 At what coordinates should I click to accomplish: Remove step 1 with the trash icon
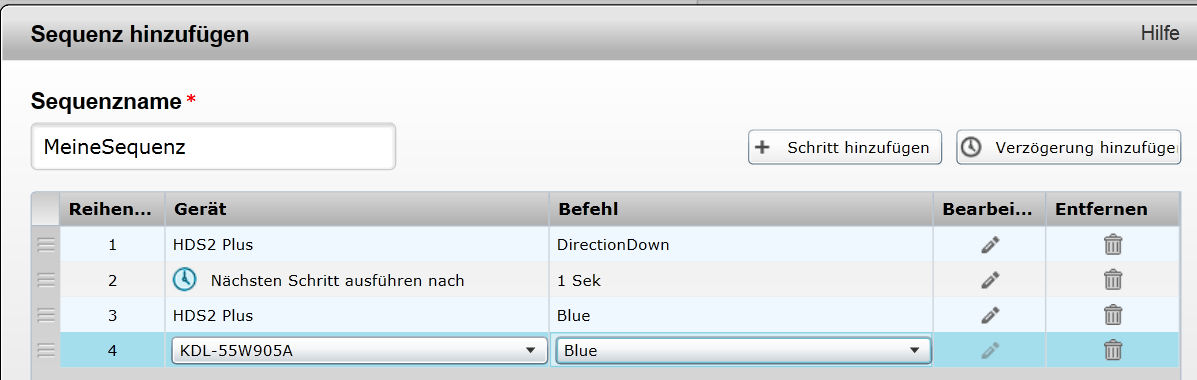(1113, 245)
